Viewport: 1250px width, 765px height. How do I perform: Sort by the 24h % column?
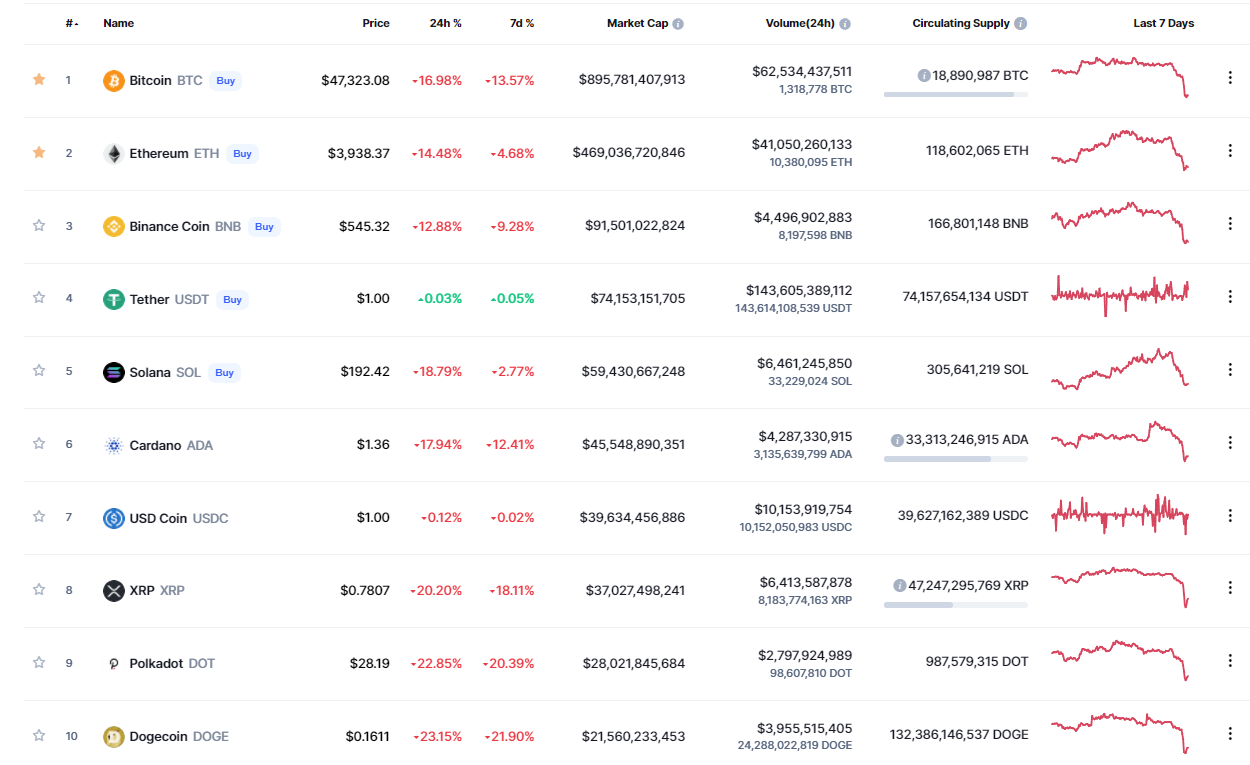pos(445,23)
